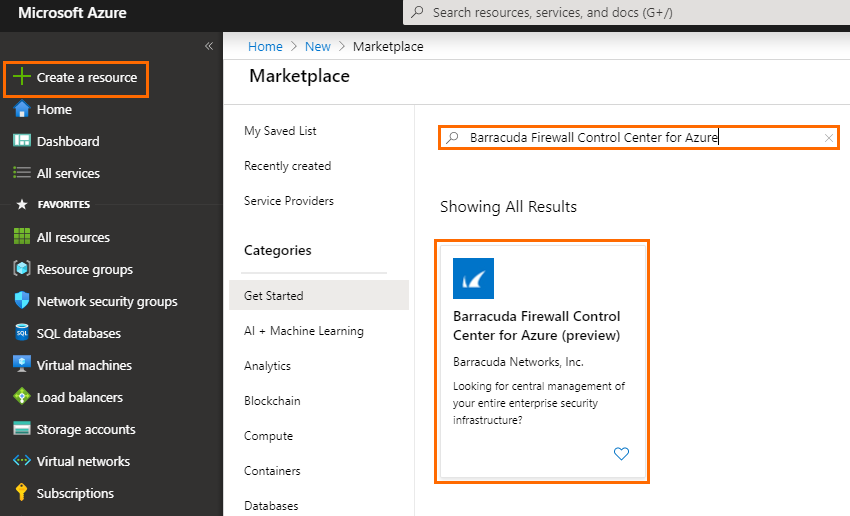The width and height of the screenshot is (850, 516).
Task: Open Resource groups in favorites
Action: coord(85,269)
